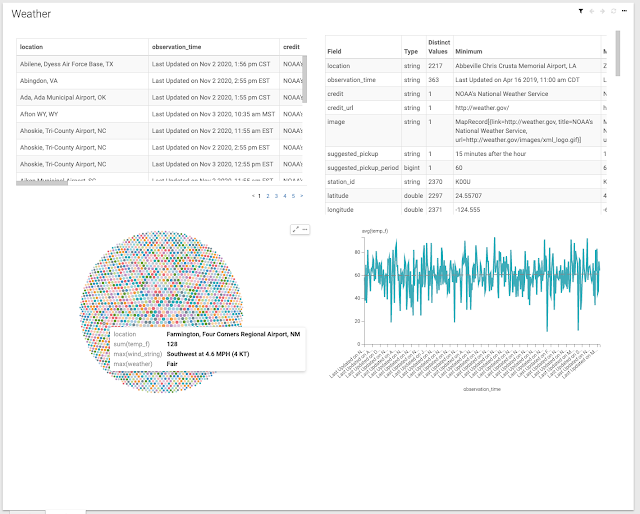Select the longitude field name
The image size is (640, 514).
(x=340, y=209)
